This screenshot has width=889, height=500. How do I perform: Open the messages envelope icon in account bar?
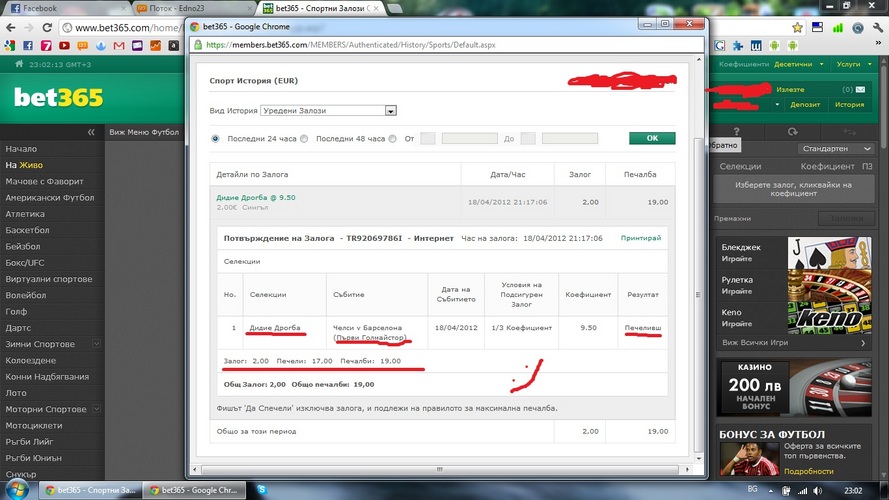pos(860,90)
